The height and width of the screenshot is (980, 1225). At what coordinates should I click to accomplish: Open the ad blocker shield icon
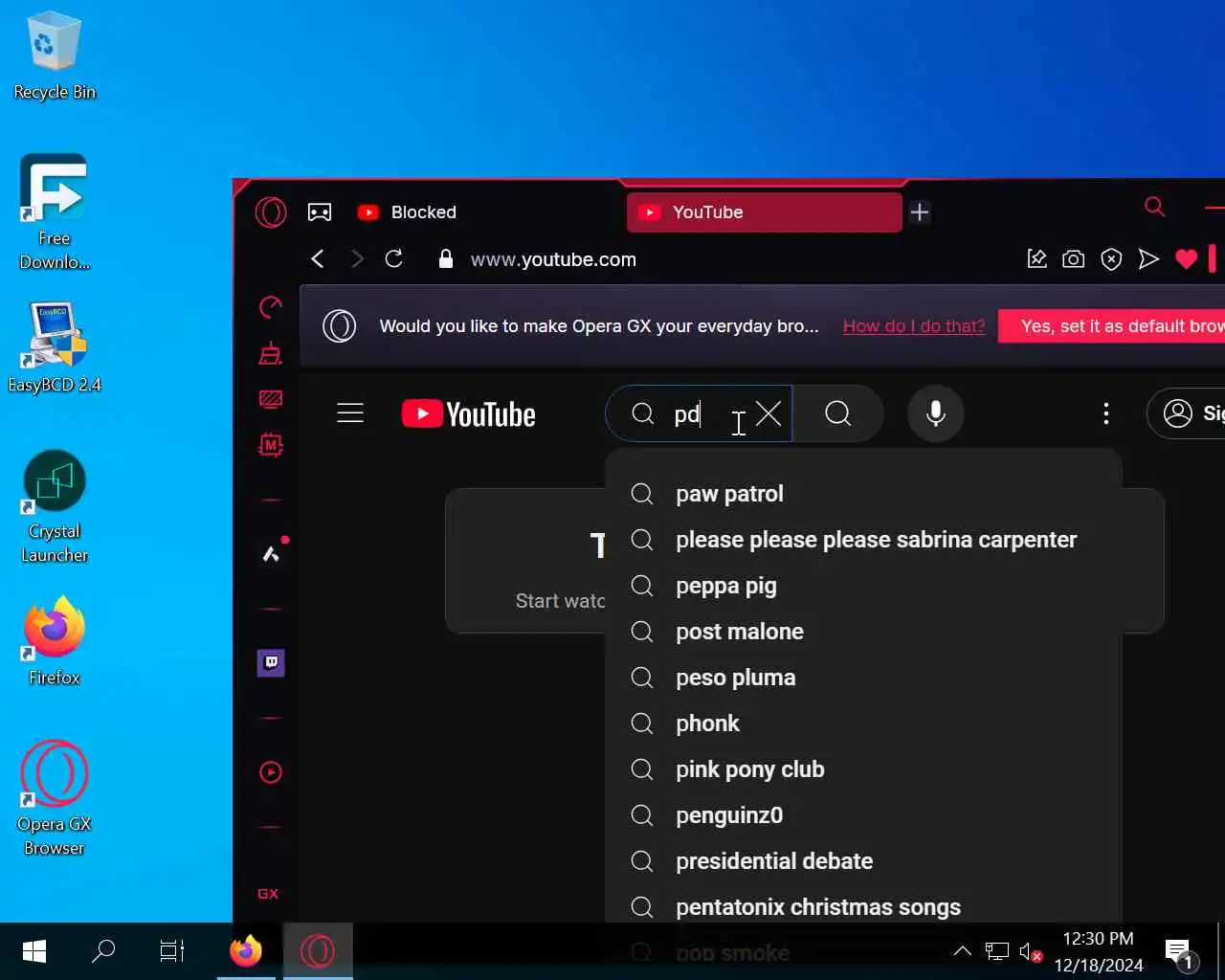coord(1111,259)
